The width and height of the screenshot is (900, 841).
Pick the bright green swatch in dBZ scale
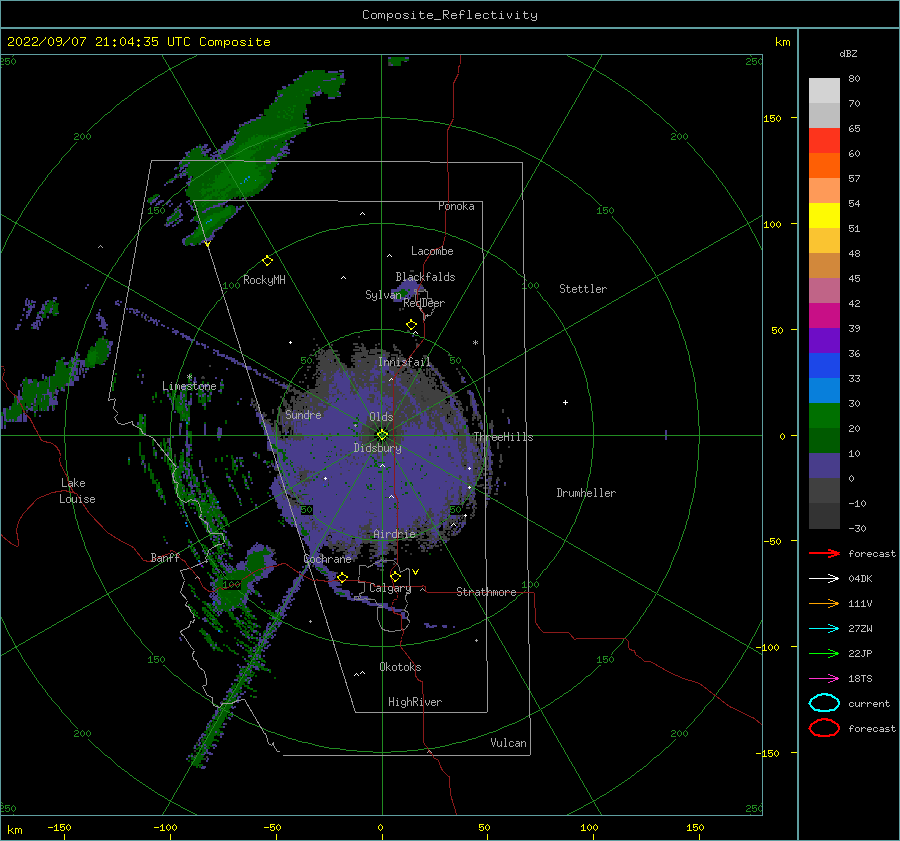824,416
